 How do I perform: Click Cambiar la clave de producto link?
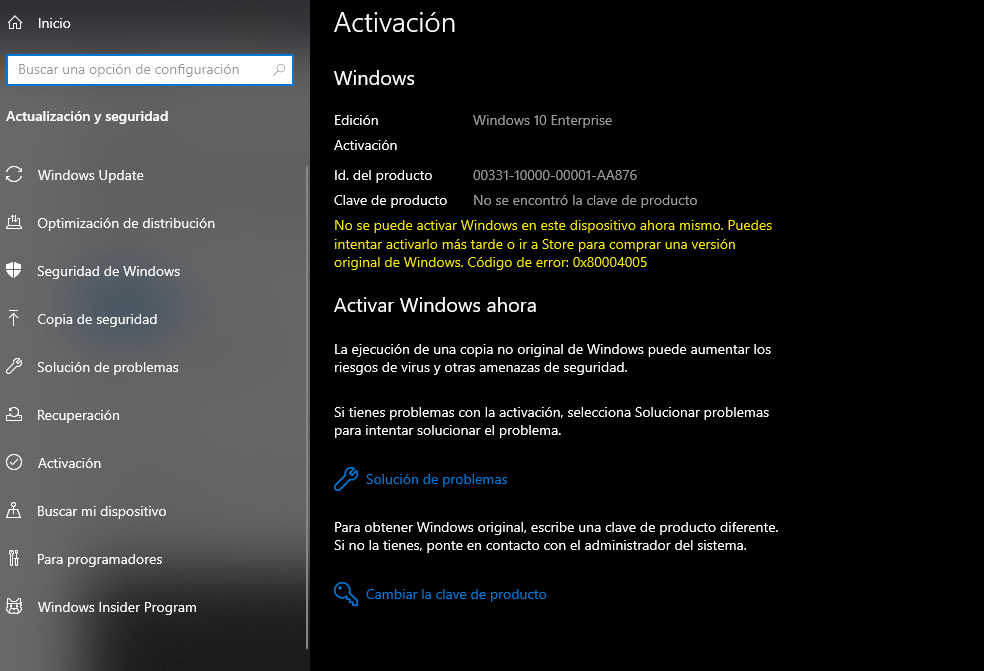pos(456,594)
